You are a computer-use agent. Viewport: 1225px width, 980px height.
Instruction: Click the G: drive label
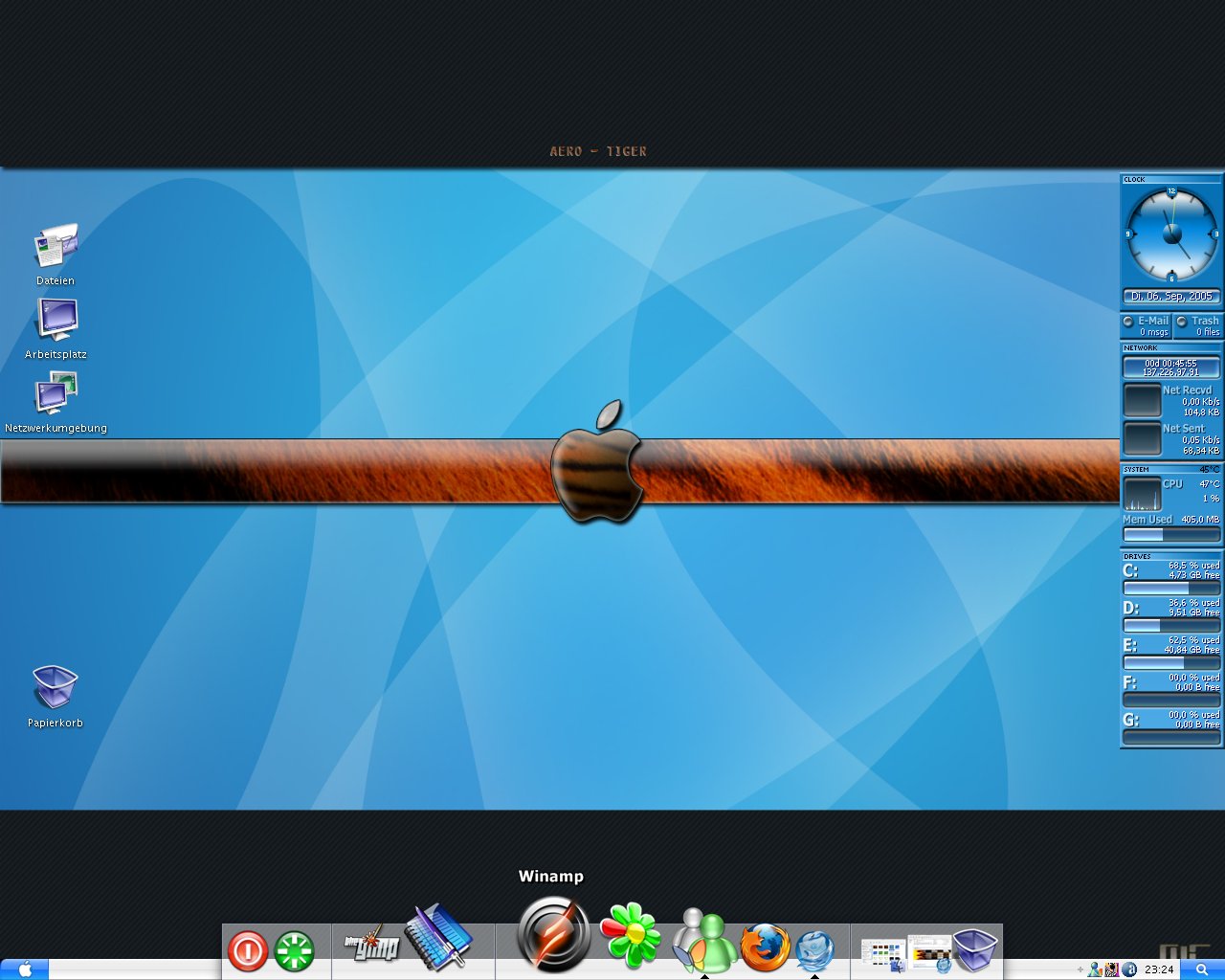[x=1130, y=720]
